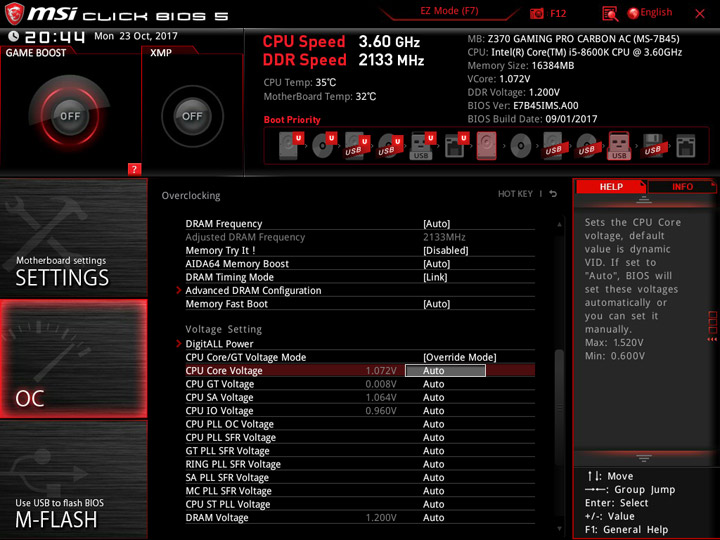Open the BIOS search magnifier icon
This screenshot has width=720, height=540.
click(x=610, y=14)
